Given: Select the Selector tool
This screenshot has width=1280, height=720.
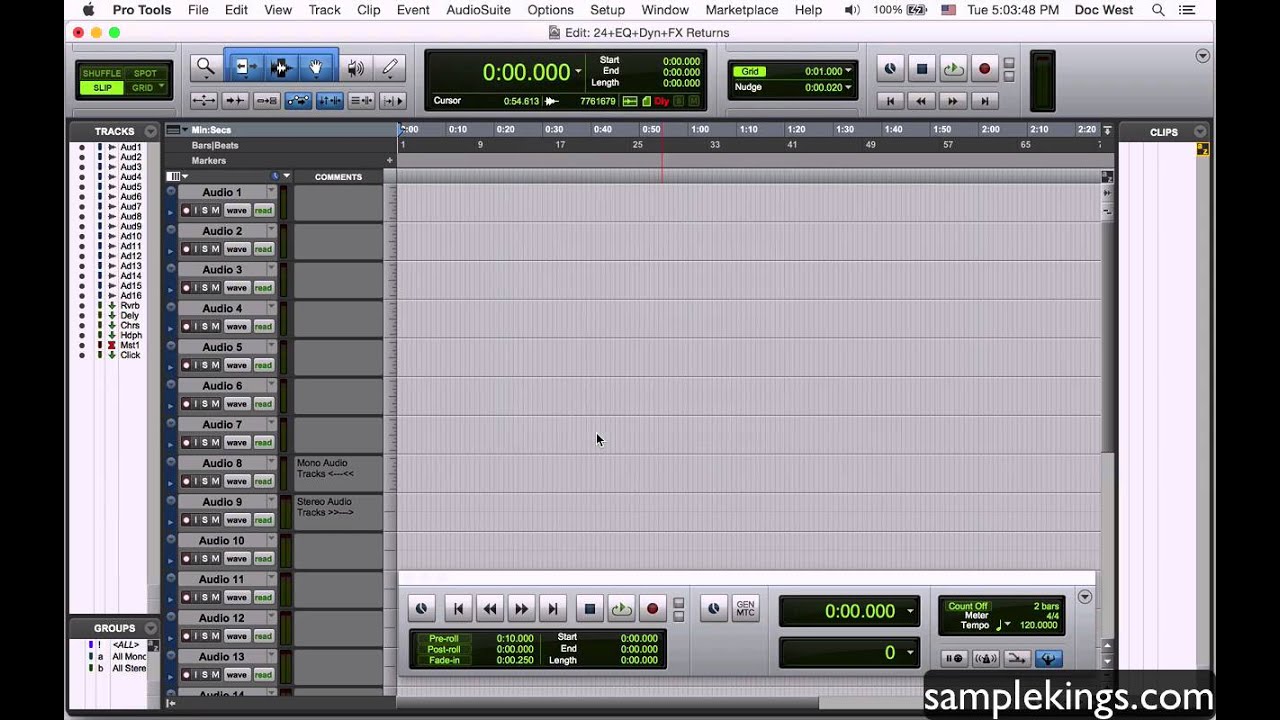Looking at the screenshot, I should coord(279,68).
